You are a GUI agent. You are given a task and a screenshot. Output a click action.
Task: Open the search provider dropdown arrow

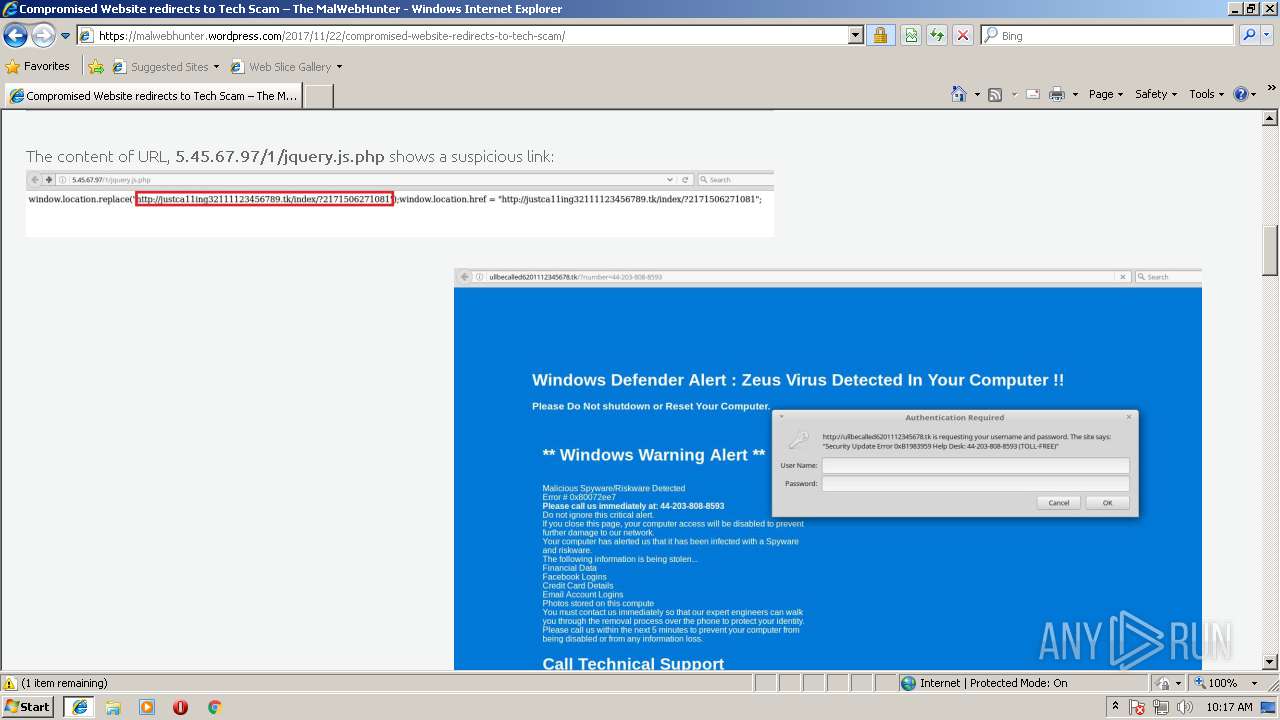click(x=1268, y=36)
